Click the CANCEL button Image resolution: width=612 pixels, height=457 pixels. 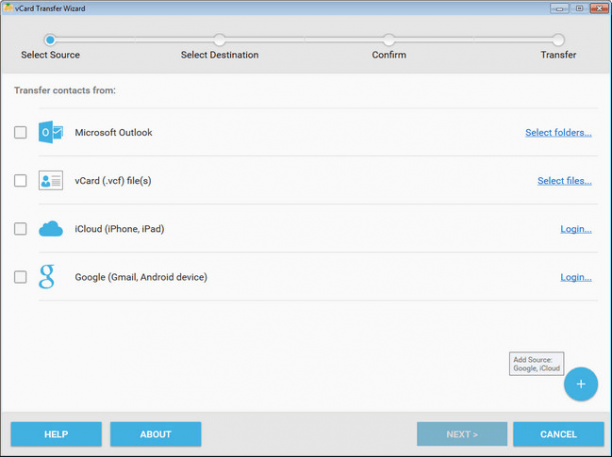(559, 434)
